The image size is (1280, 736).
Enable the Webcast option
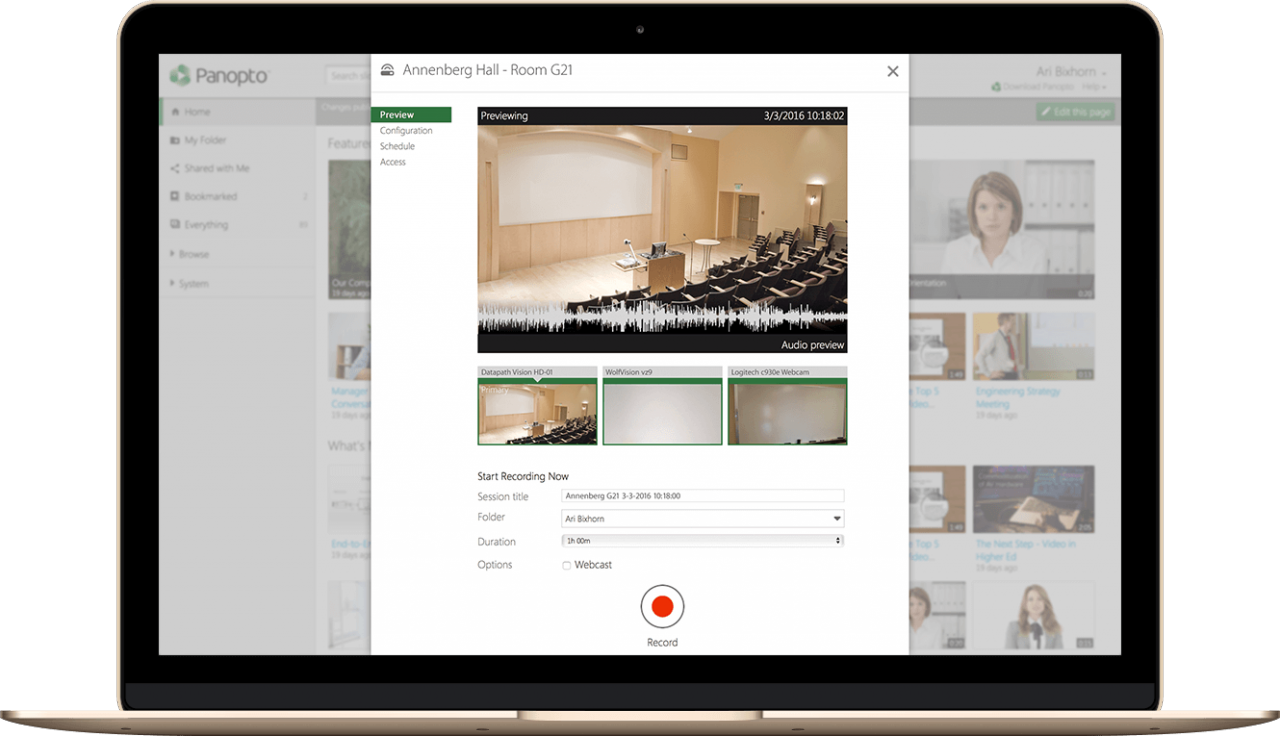click(566, 564)
